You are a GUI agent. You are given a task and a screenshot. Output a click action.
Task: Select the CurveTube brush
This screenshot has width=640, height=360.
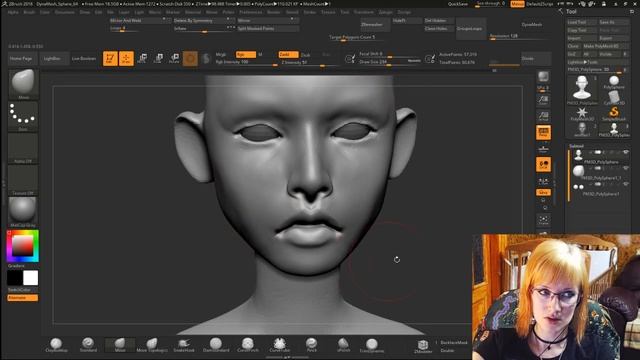pos(280,345)
